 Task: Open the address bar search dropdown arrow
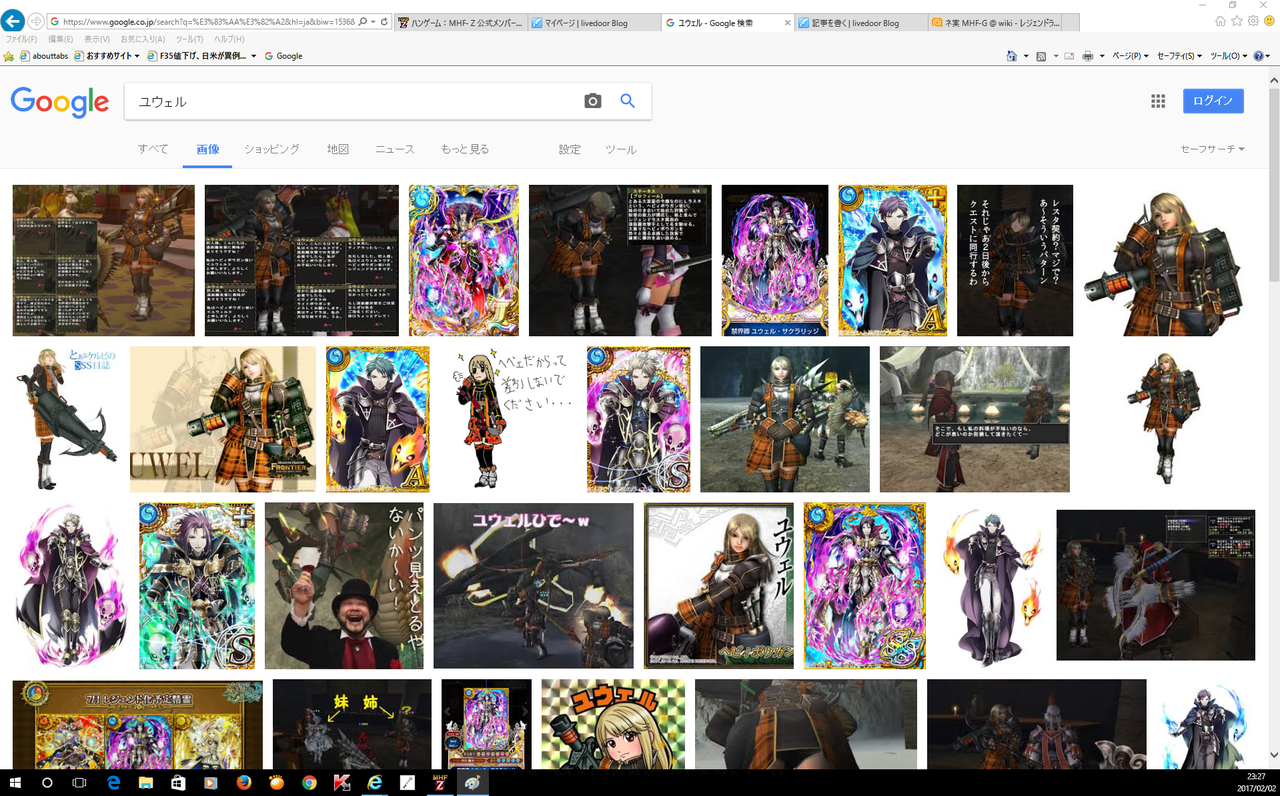(x=372, y=21)
